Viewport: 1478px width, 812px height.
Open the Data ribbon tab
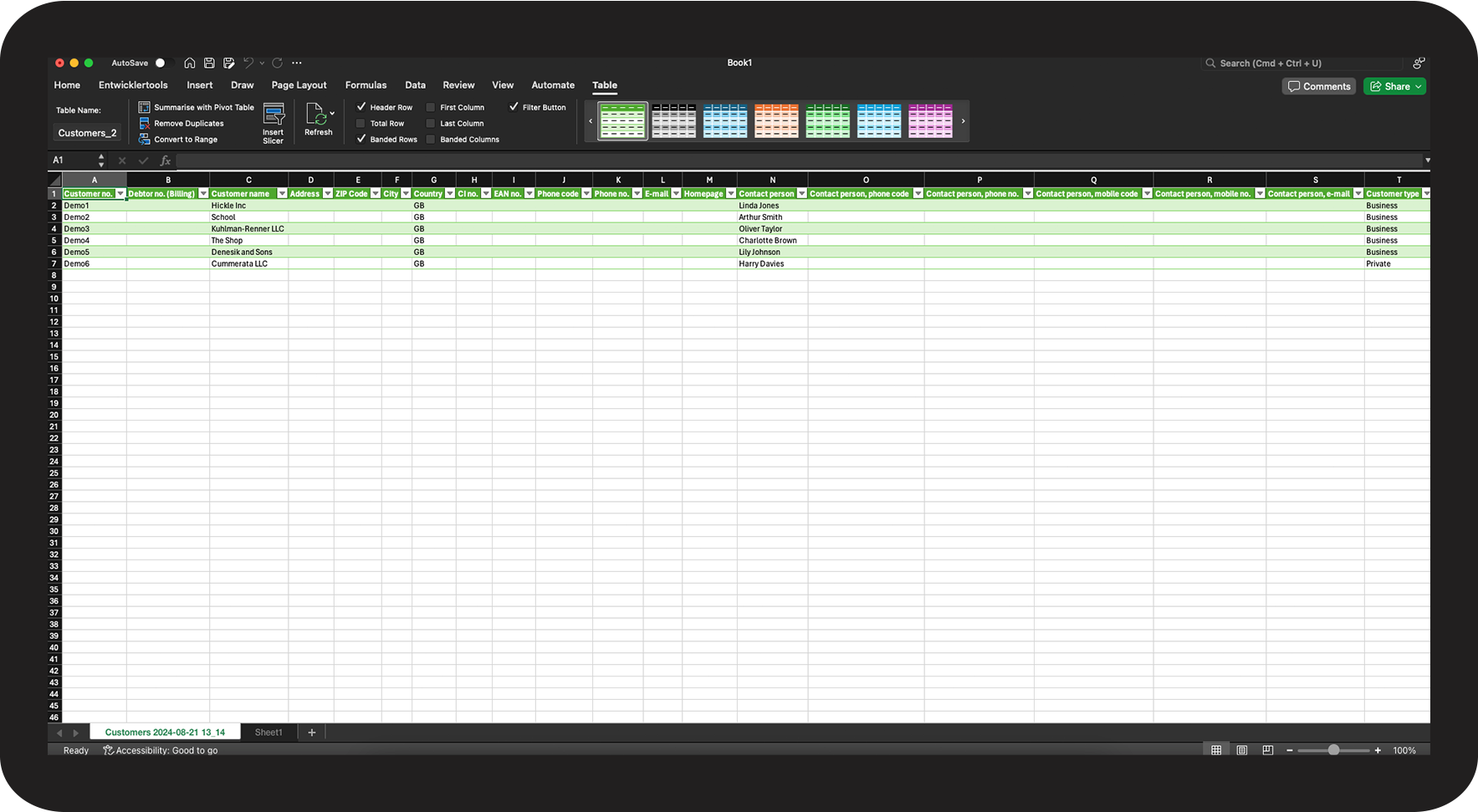[415, 85]
